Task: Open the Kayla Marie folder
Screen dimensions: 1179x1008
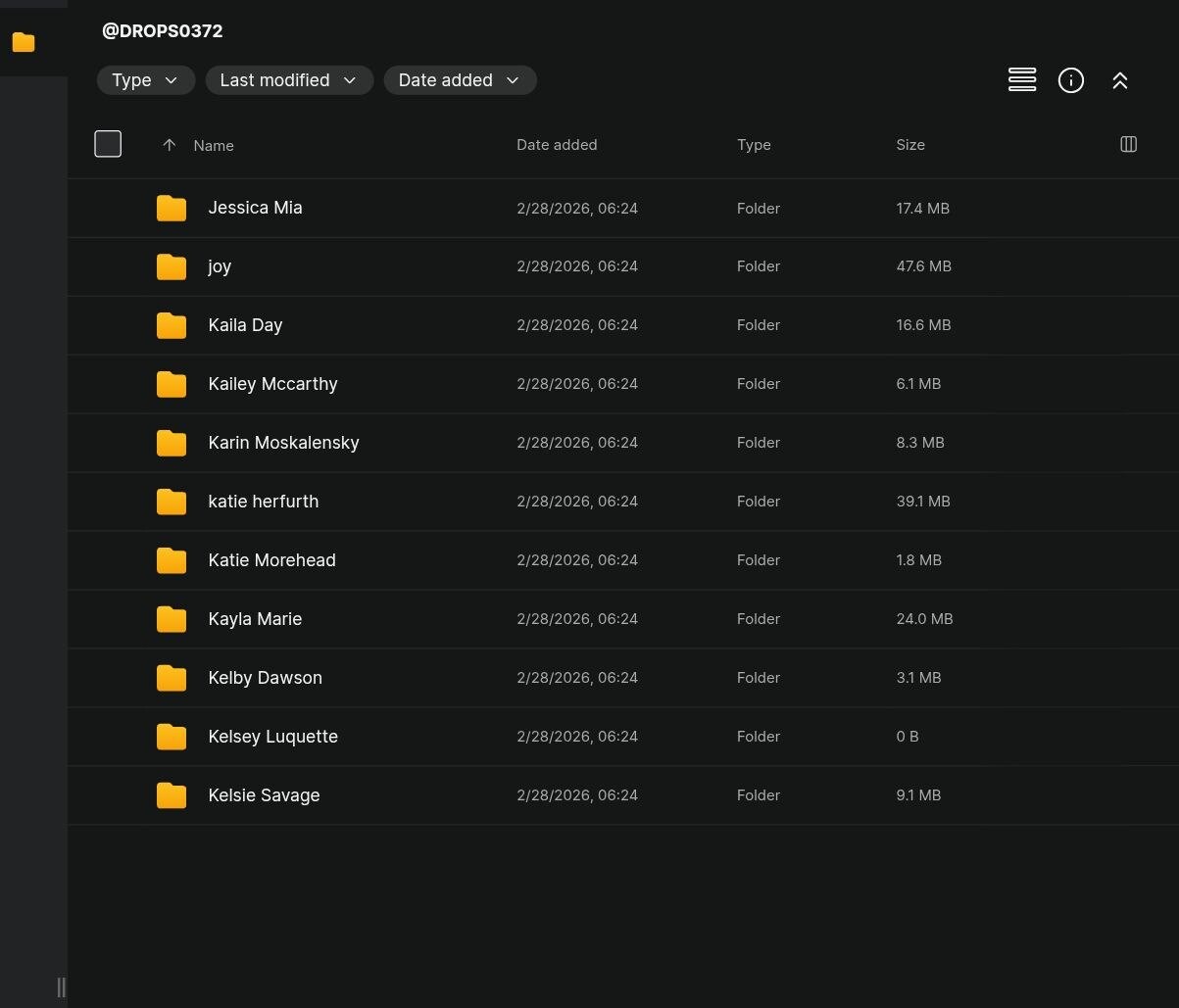Action: click(255, 619)
